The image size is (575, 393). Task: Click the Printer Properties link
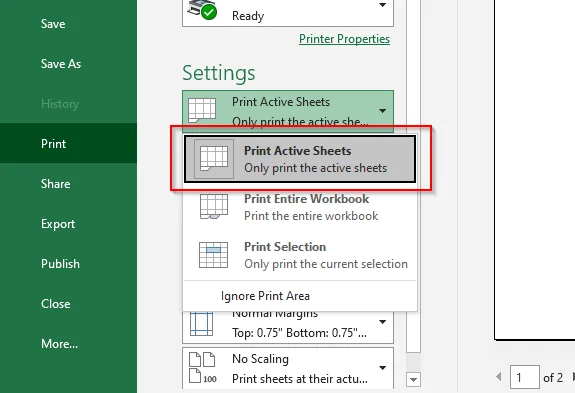tap(344, 39)
